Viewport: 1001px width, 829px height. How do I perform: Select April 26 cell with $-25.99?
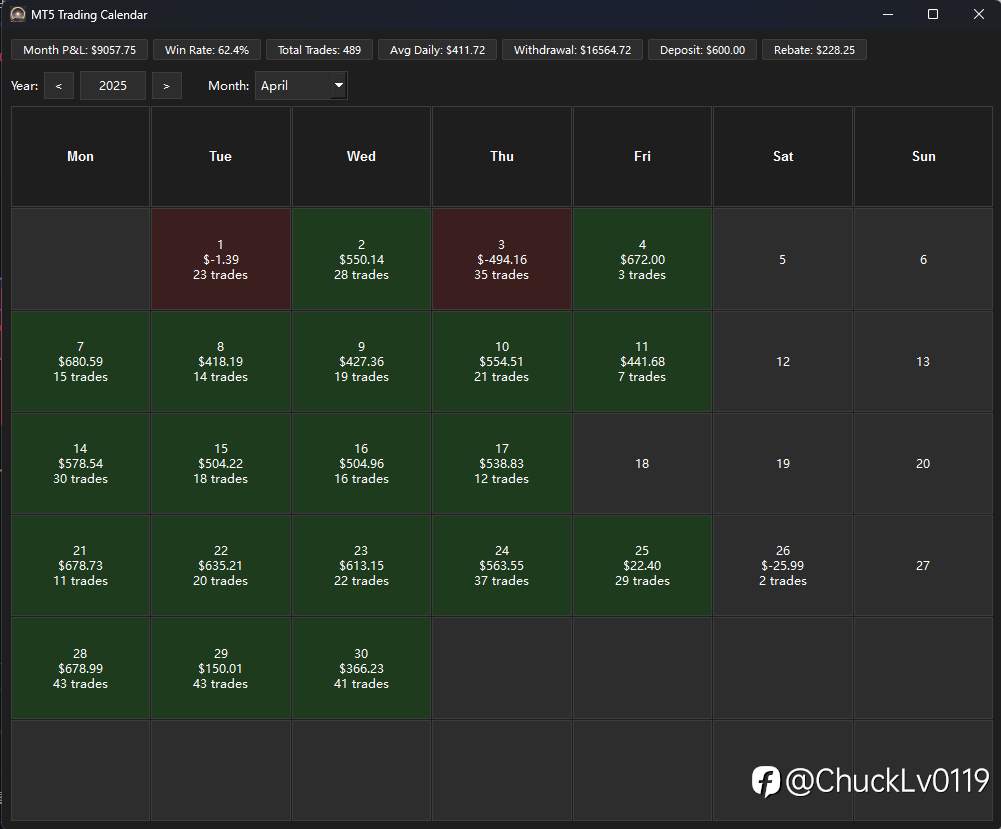[783, 565]
